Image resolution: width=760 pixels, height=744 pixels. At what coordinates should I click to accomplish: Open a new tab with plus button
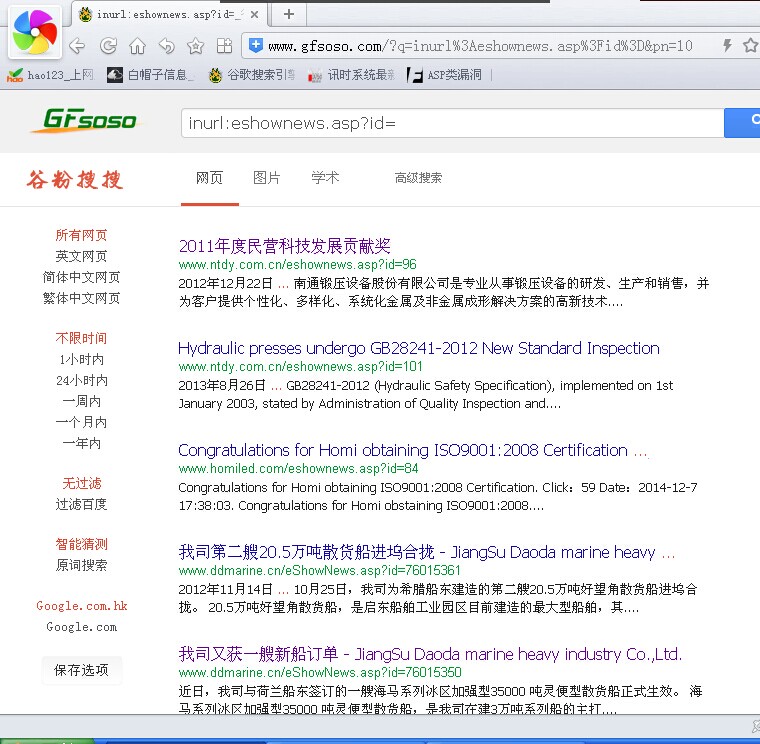coord(289,14)
